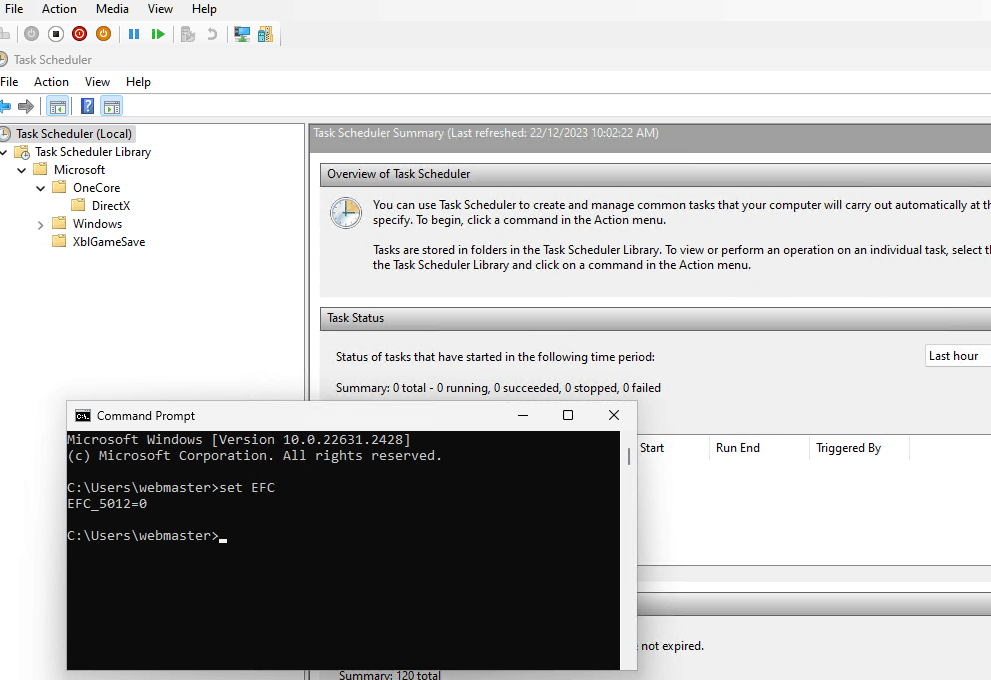Click the 'Summary: 0 total' status text
Image resolution: width=991 pixels, height=680 pixels.
click(498, 387)
